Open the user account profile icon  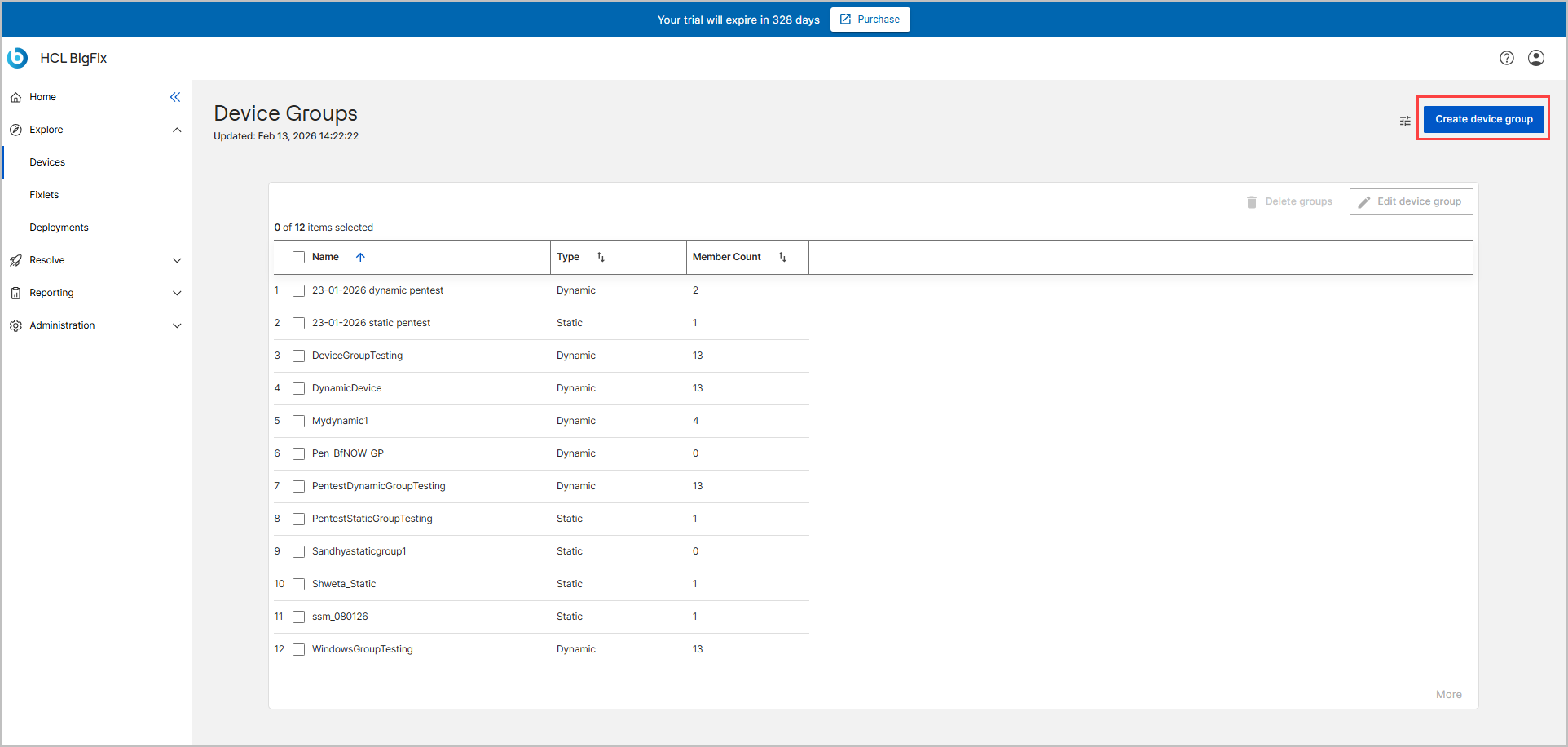pyautogui.click(x=1535, y=58)
